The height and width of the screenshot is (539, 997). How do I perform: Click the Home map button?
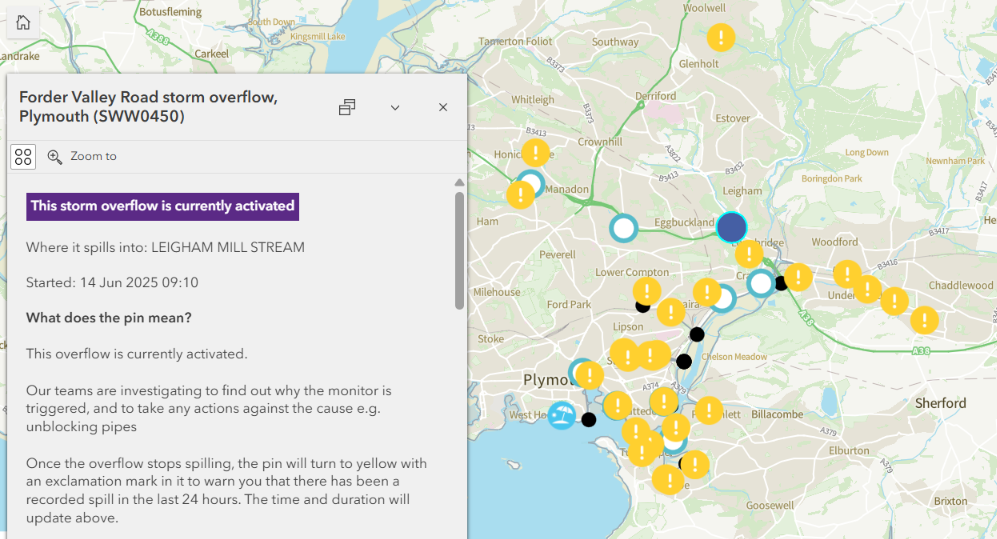point(23,23)
